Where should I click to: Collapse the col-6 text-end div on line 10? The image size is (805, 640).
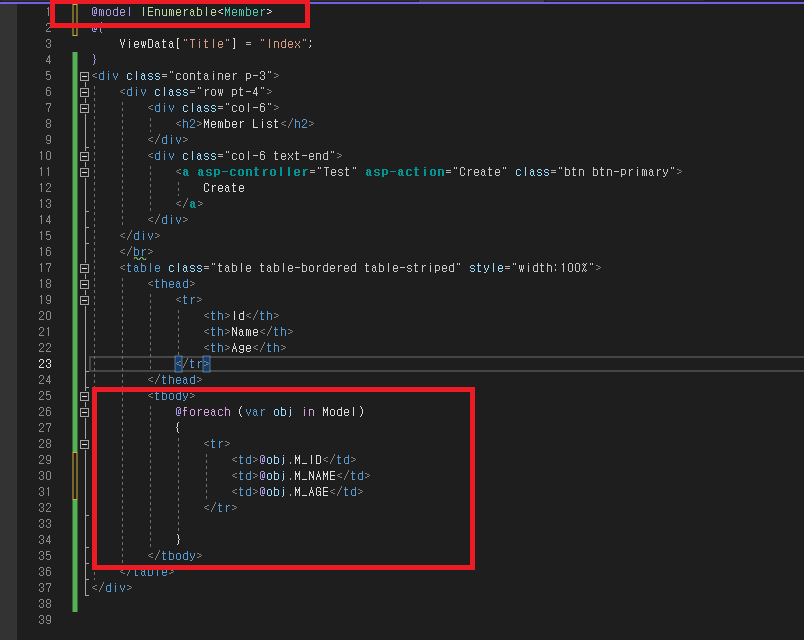coord(85,157)
